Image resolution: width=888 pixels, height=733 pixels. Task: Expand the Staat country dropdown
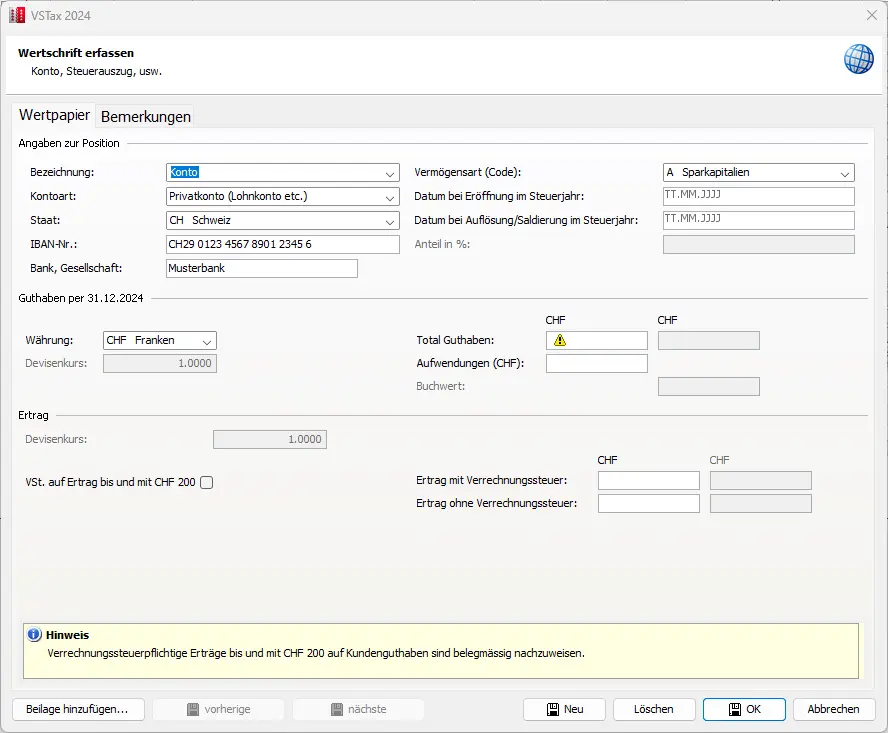389,221
